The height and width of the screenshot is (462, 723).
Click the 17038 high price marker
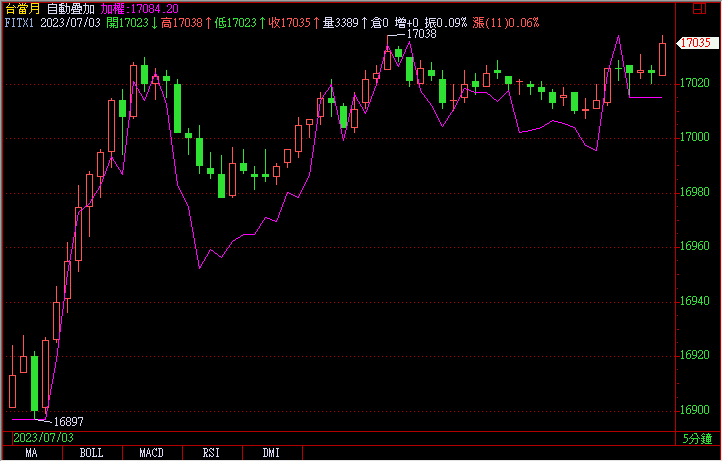coord(421,34)
